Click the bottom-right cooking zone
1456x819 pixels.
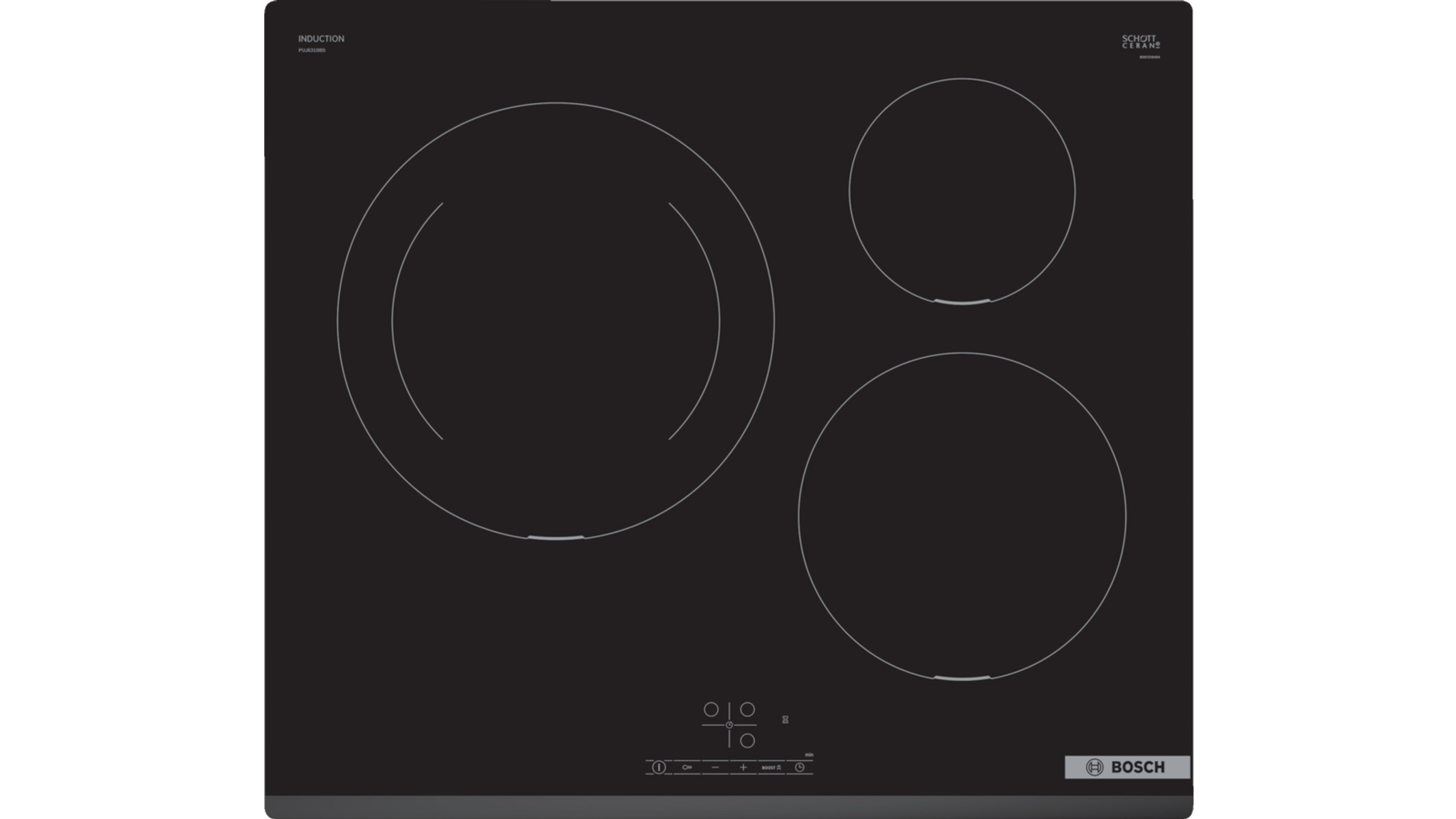click(x=962, y=516)
